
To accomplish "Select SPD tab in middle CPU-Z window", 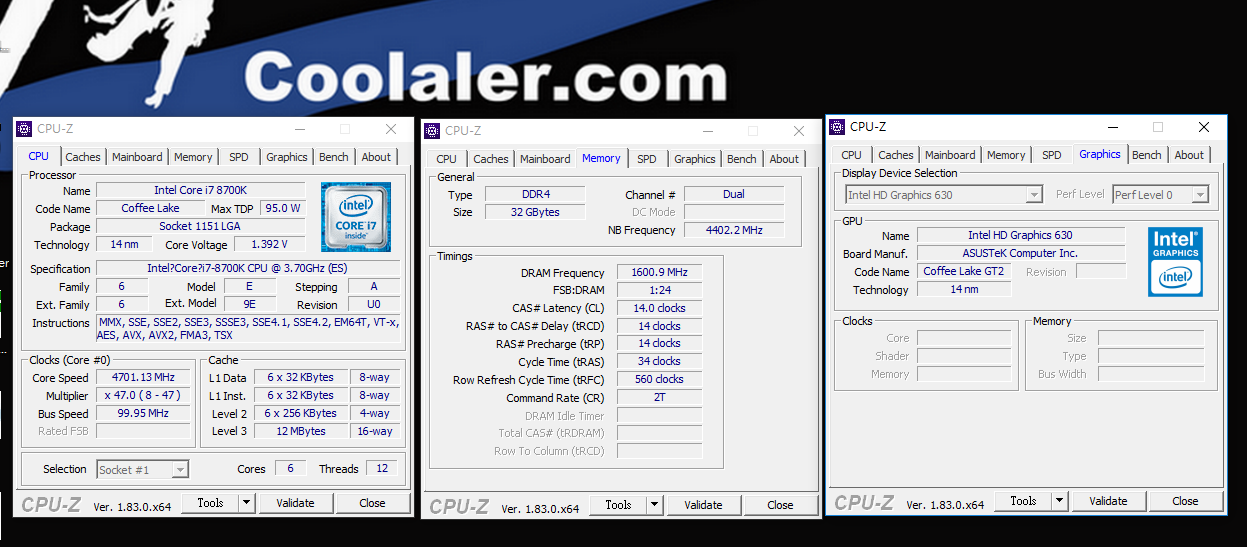I will click(x=647, y=159).
